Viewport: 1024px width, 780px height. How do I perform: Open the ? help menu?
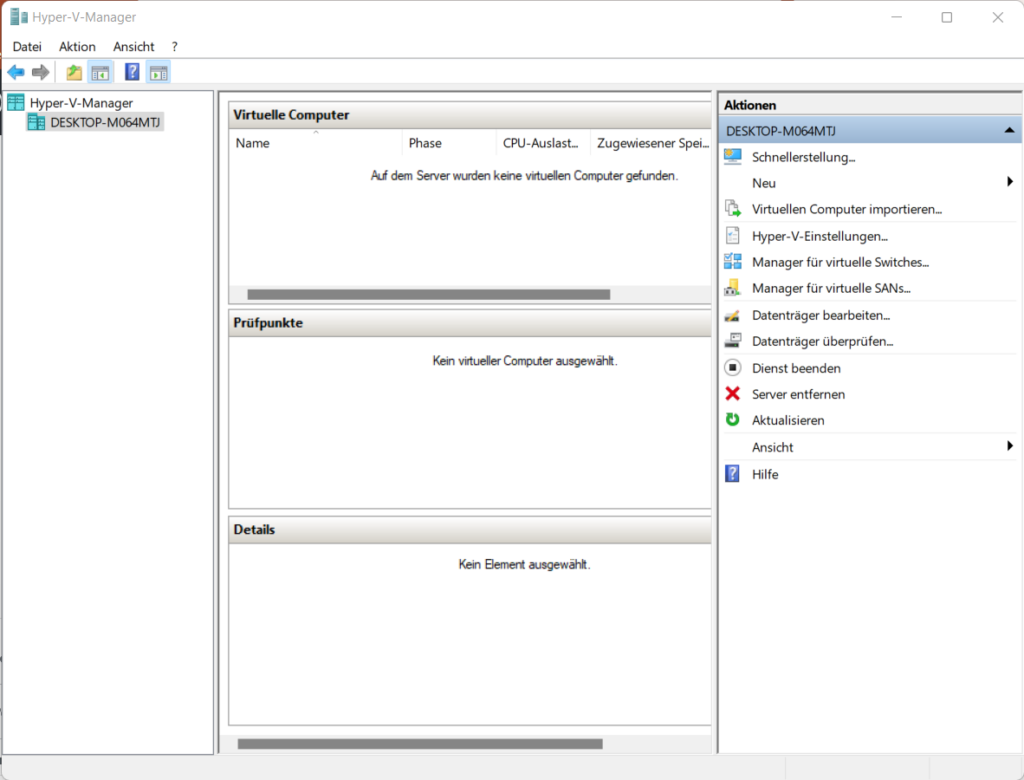click(x=174, y=46)
